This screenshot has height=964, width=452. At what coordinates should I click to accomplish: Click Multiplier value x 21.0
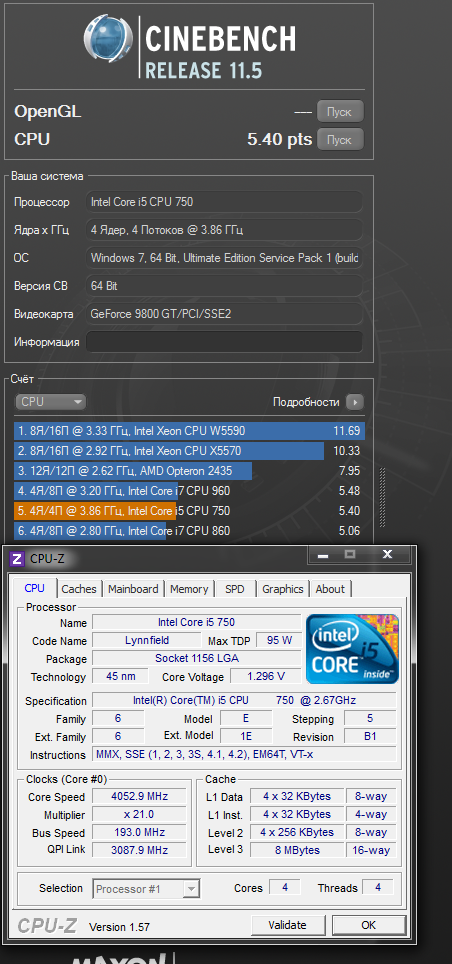[139, 815]
